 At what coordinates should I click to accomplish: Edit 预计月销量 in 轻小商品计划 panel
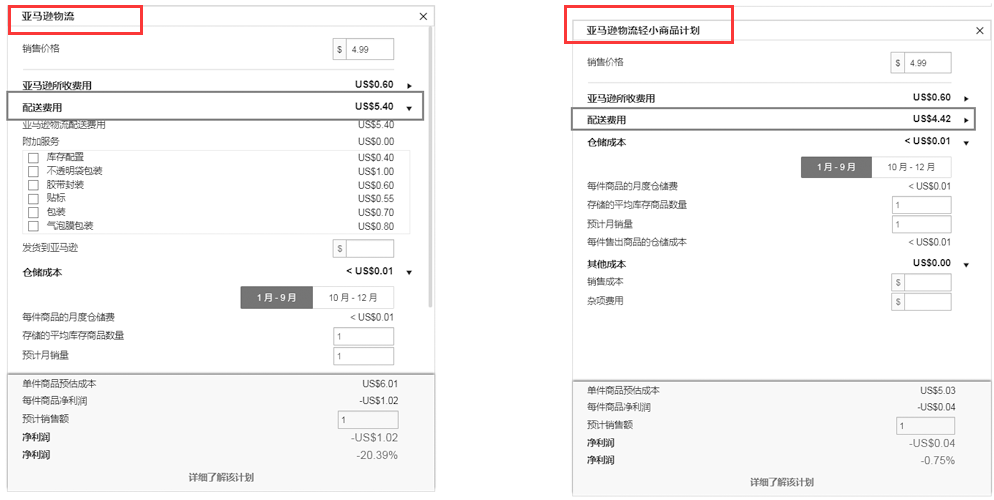[x=922, y=224]
